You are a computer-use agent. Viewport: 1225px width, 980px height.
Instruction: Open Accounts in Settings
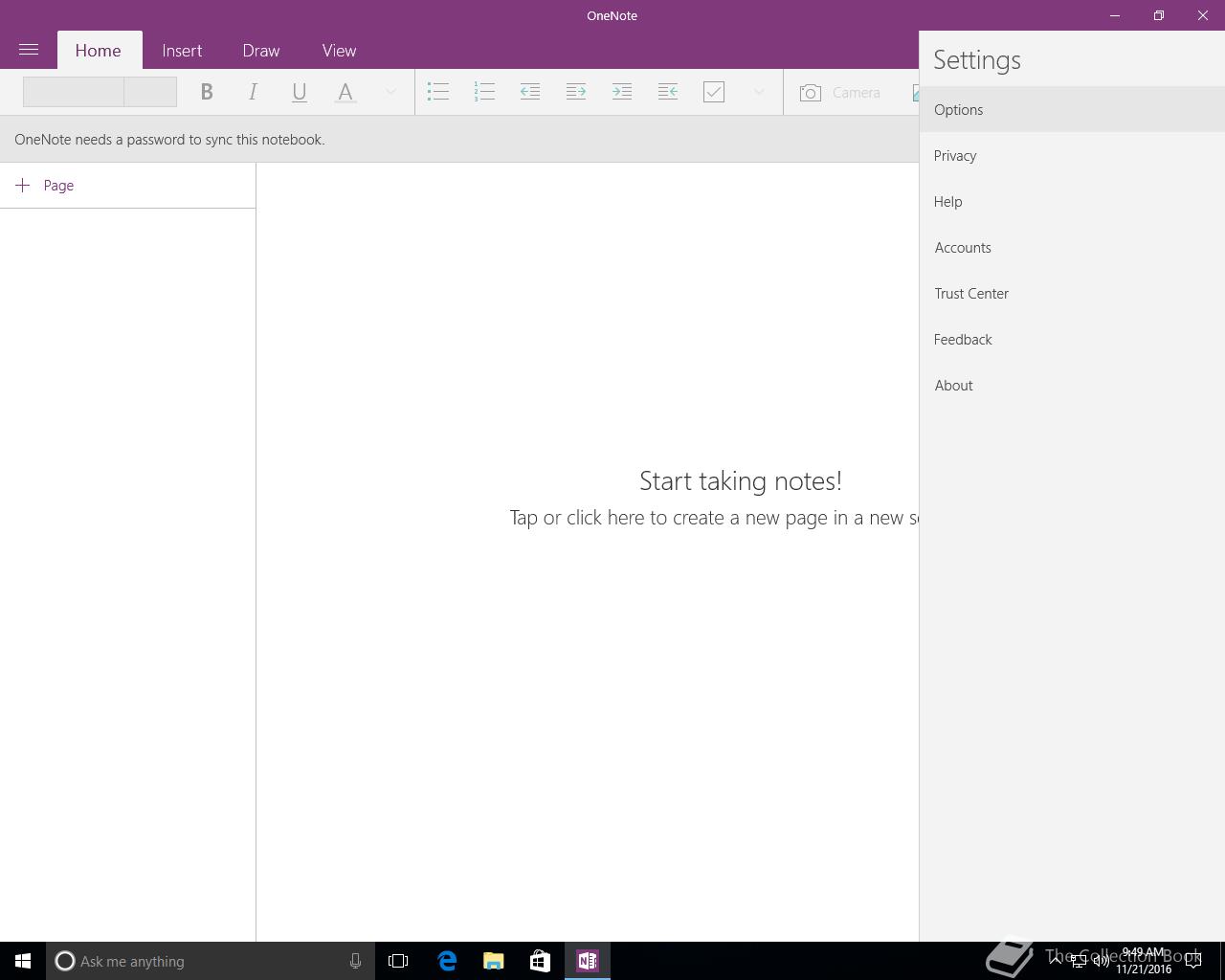tap(1072, 247)
